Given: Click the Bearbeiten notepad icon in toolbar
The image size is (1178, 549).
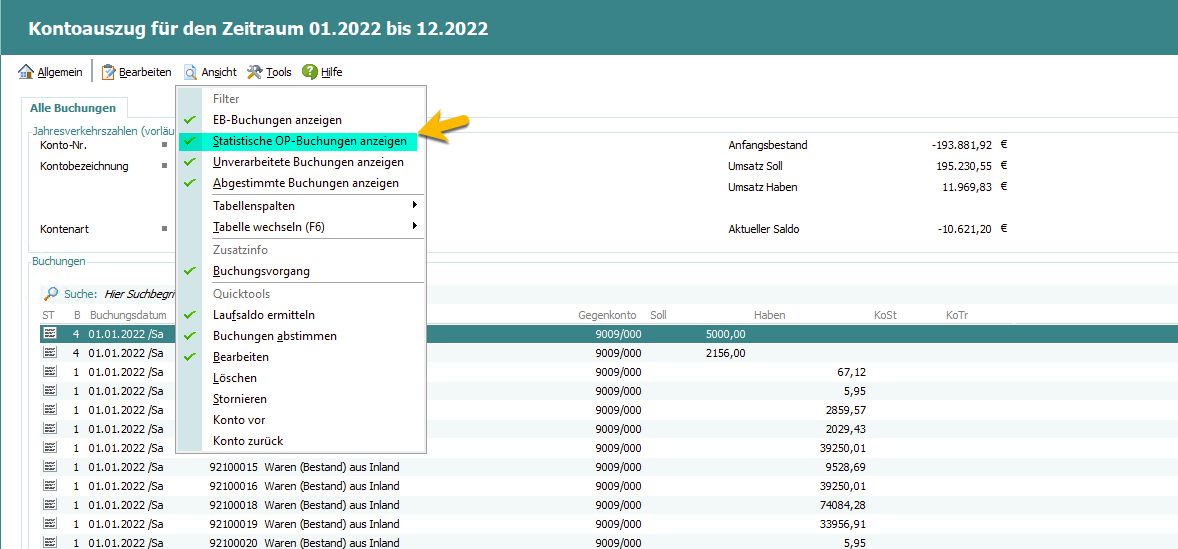Looking at the screenshot, I should click(x=109, y=72).
